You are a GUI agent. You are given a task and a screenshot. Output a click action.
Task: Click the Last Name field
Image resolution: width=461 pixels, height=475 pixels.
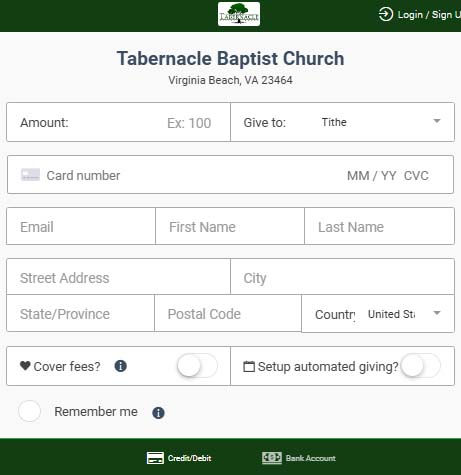point(379,226)
